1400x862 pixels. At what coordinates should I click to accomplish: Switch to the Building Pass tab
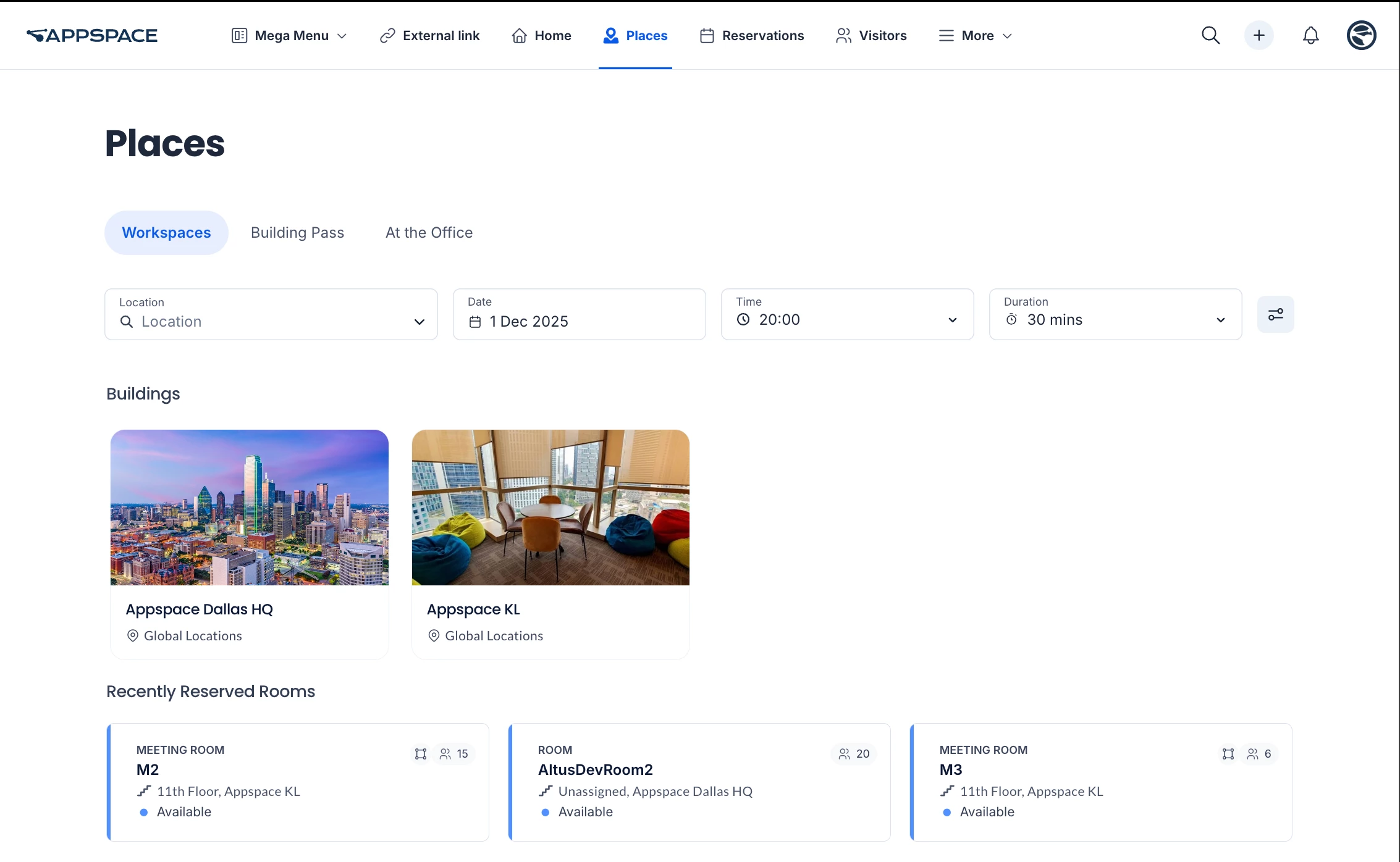297,233
